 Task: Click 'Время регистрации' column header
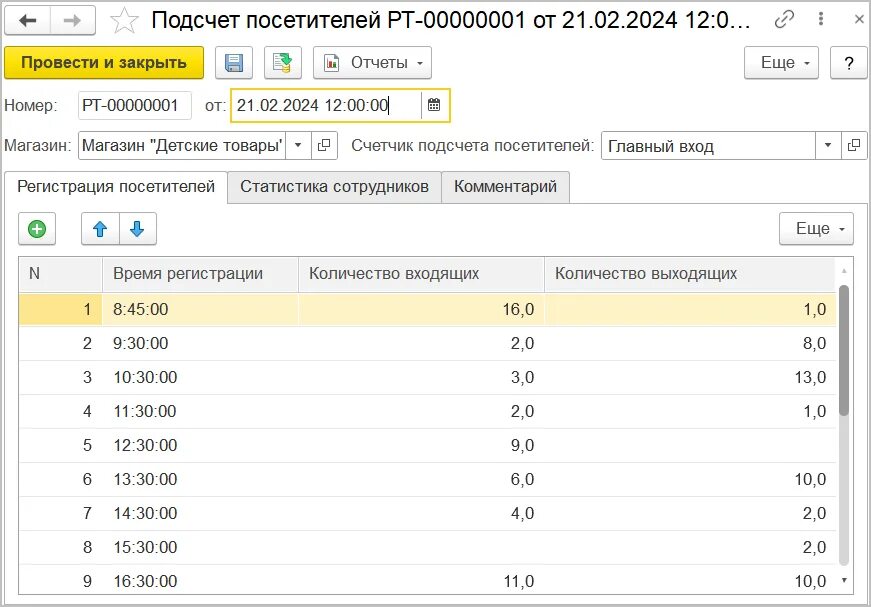pyautogui.click(x=201, y=274)
